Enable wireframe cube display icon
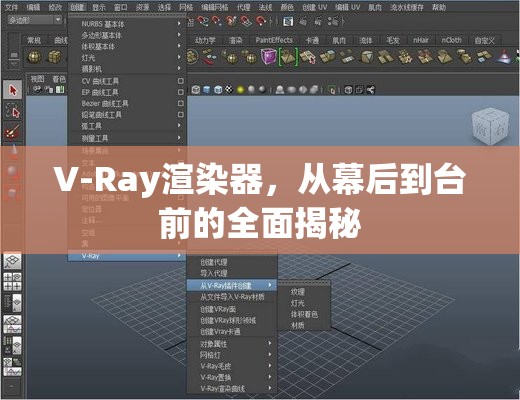This screenshot has height=400, width=520. [x=196, y=89]
